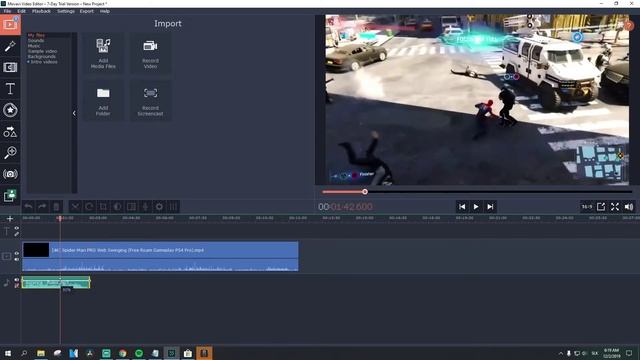The height and width of the screenshot is (360, 640).
Task: Play the preview video
Action: pos(476,207)
